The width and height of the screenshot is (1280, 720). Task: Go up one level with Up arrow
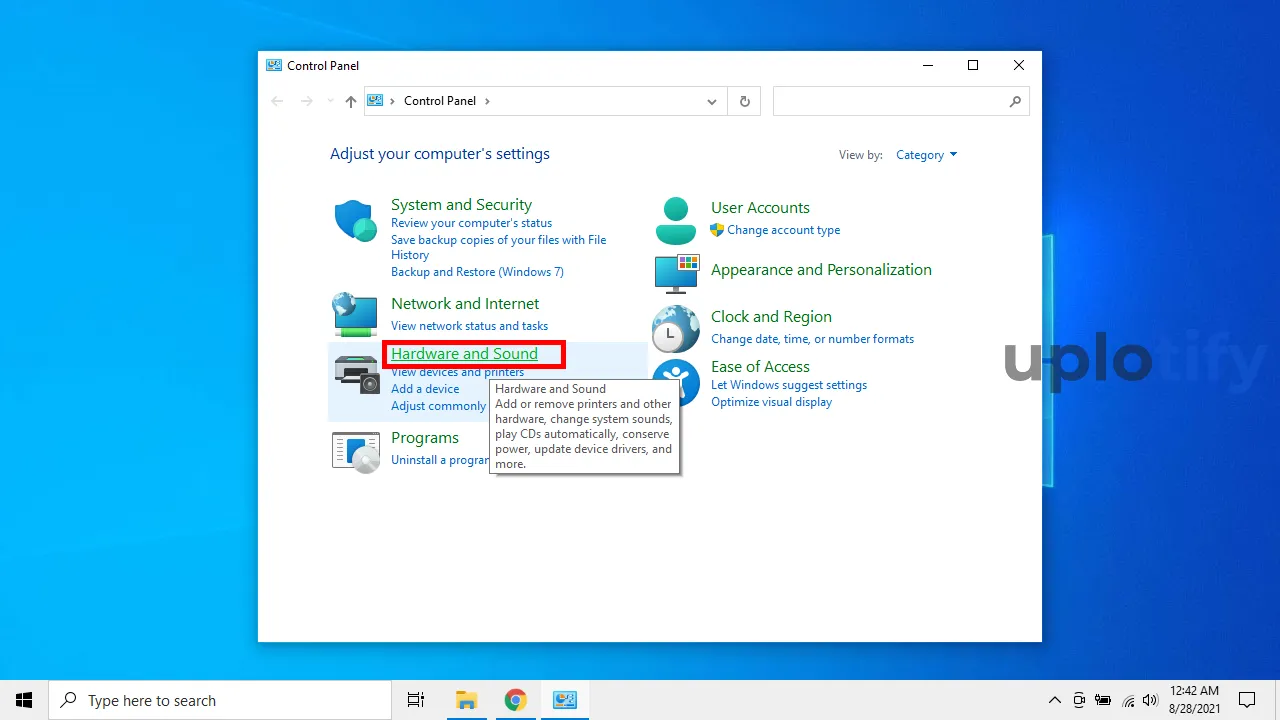point(350,101)
